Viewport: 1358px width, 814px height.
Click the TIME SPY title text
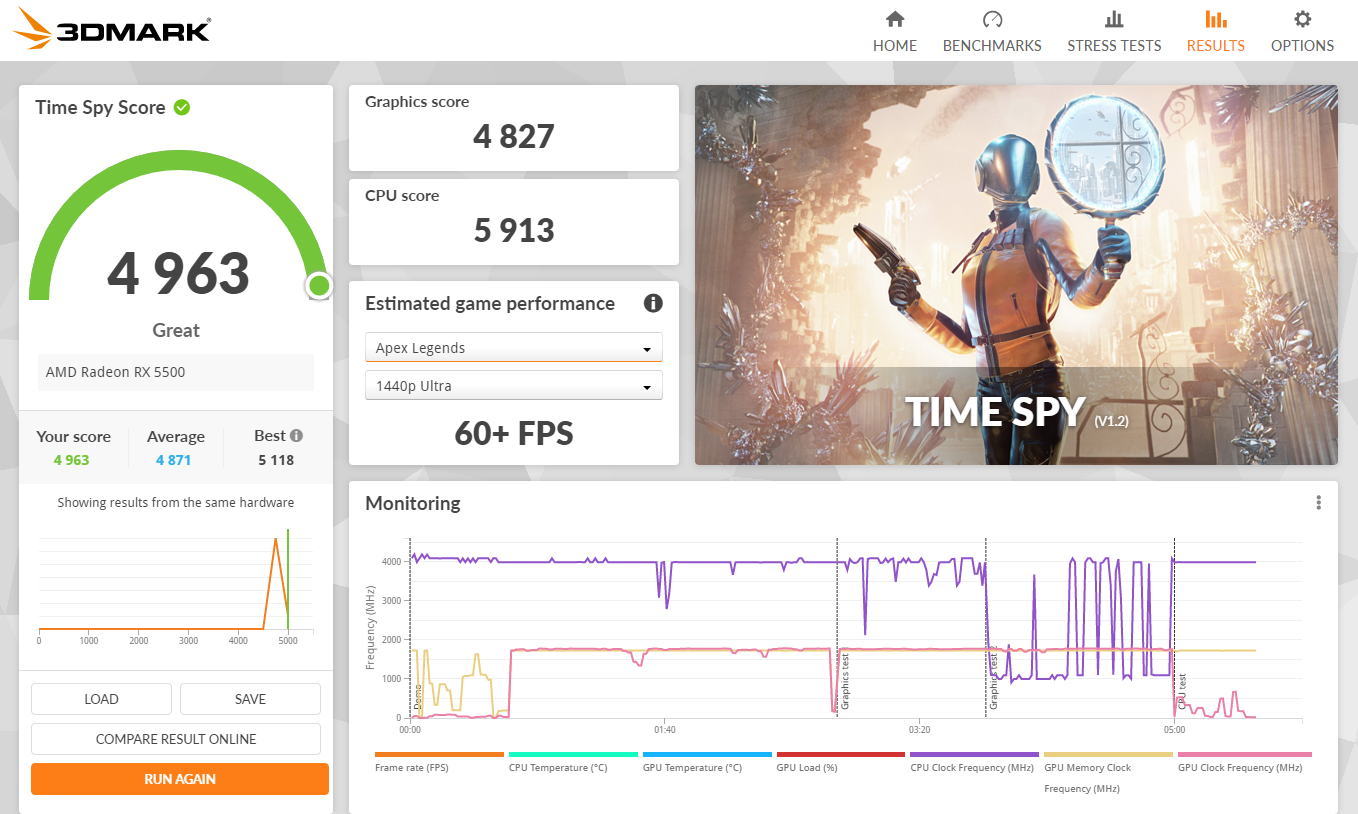995,412
